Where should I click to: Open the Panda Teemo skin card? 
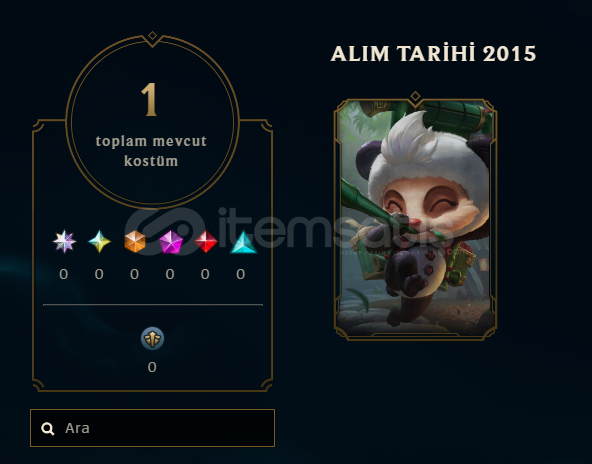tap(415, 219)
